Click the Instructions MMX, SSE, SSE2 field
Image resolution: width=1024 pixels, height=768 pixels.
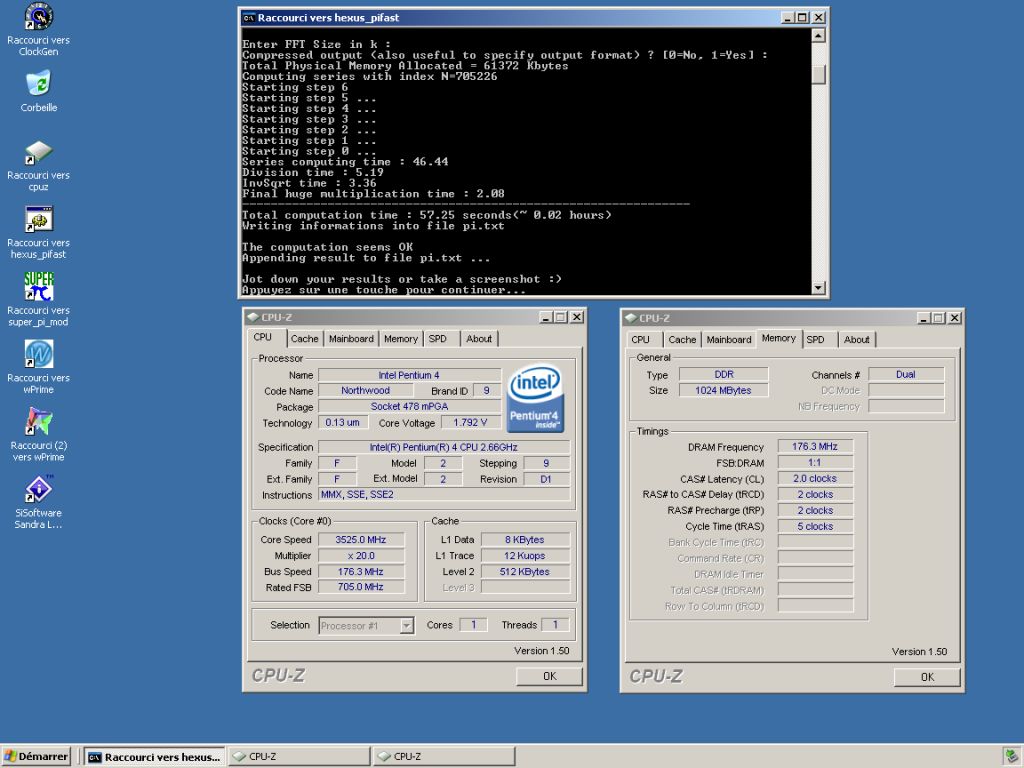click(x=443, y=494)
